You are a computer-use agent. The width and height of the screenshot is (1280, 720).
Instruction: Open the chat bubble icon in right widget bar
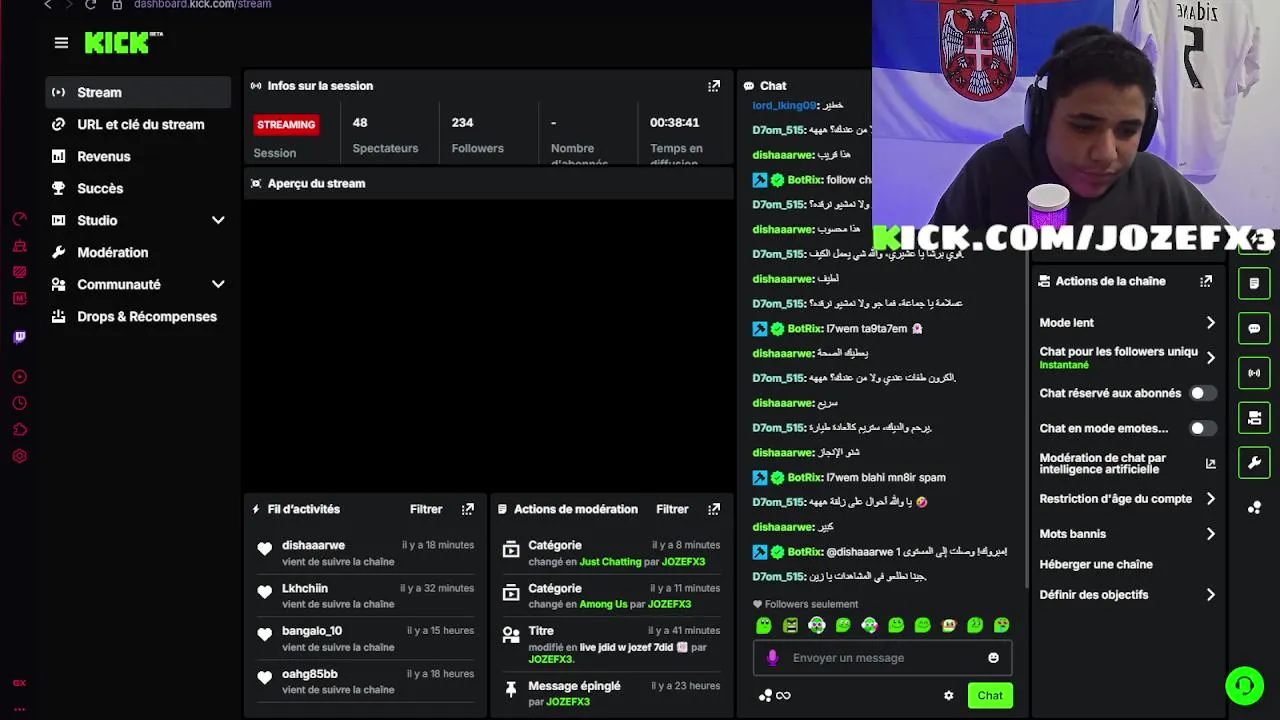(1254, 328)
